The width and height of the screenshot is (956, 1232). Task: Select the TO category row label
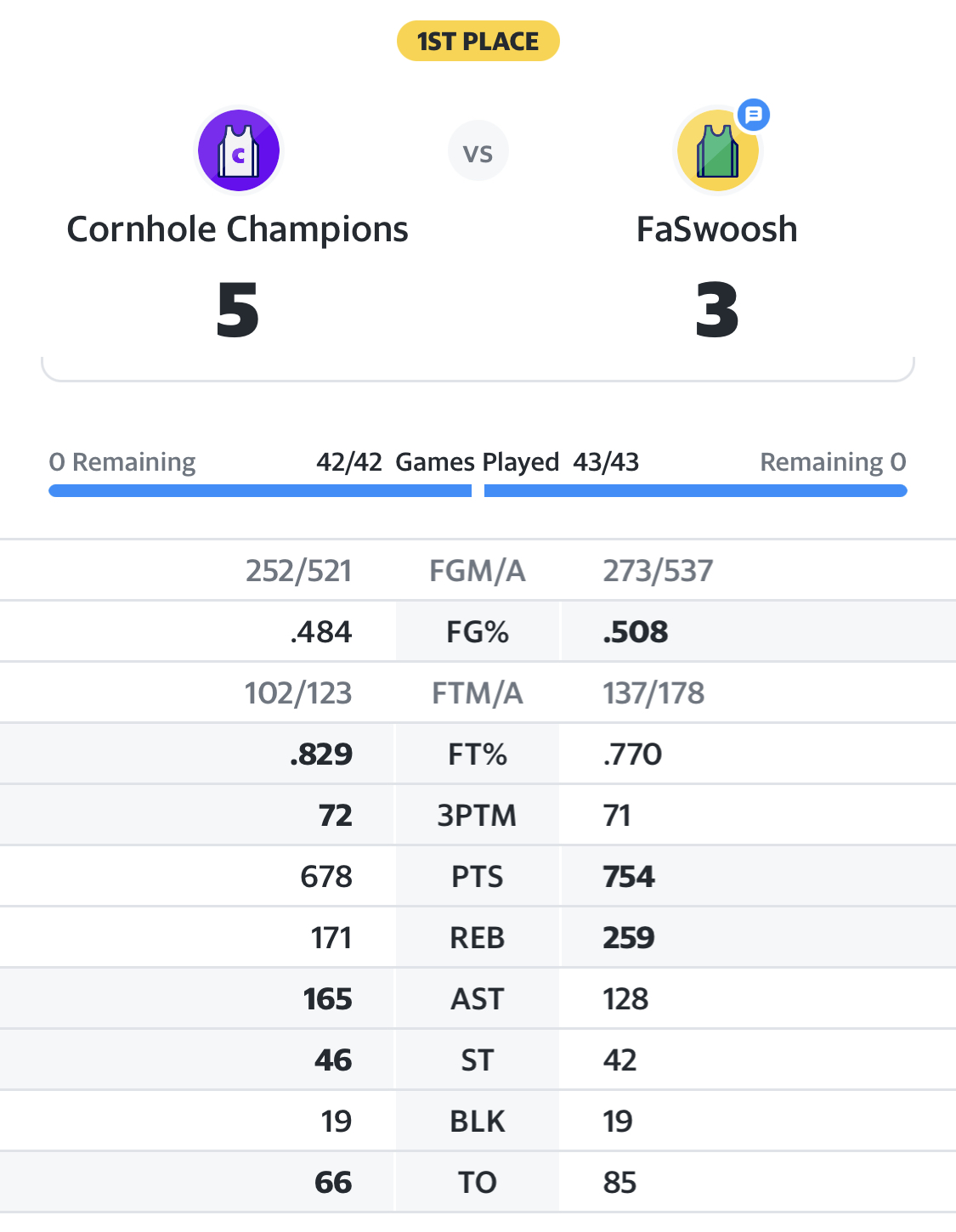pyautogui.click(x=478, y=1183)
